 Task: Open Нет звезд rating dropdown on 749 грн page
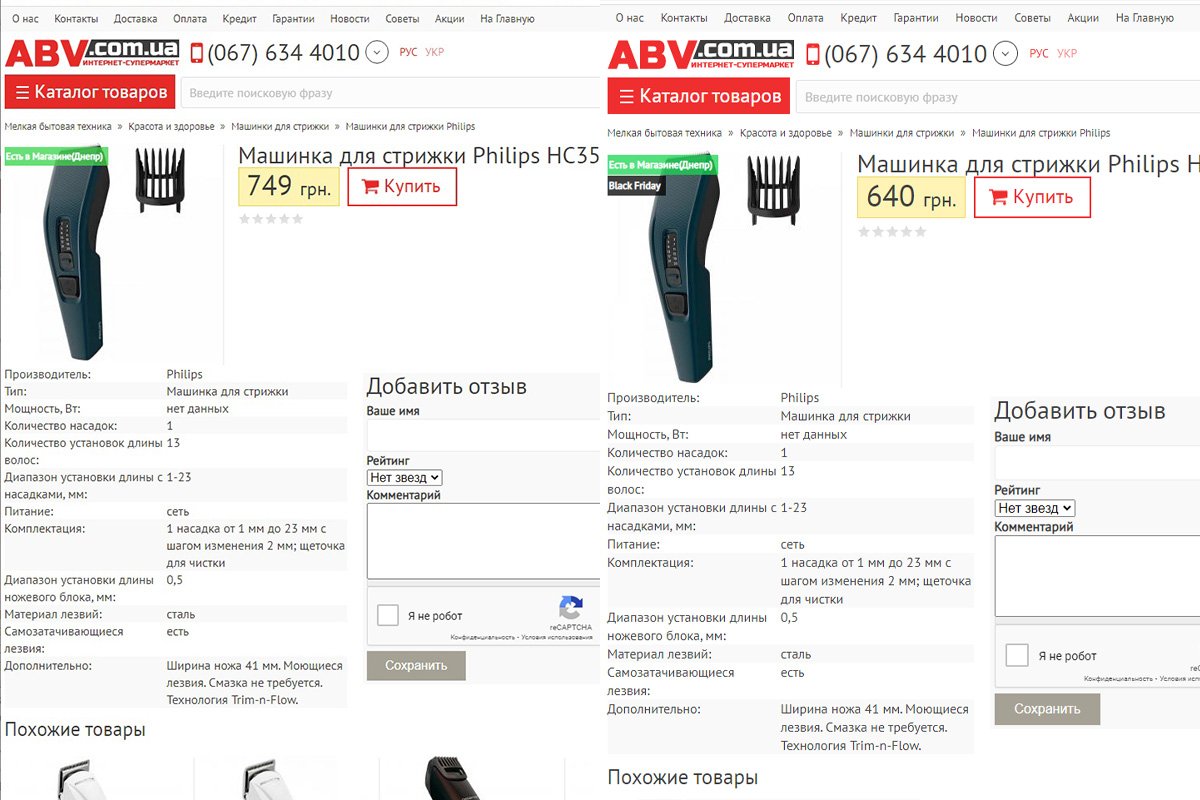tap(405, 478)
